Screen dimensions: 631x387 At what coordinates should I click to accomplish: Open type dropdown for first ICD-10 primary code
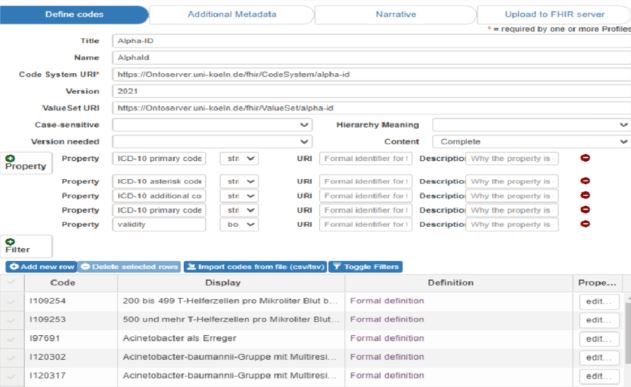point(239,159)
